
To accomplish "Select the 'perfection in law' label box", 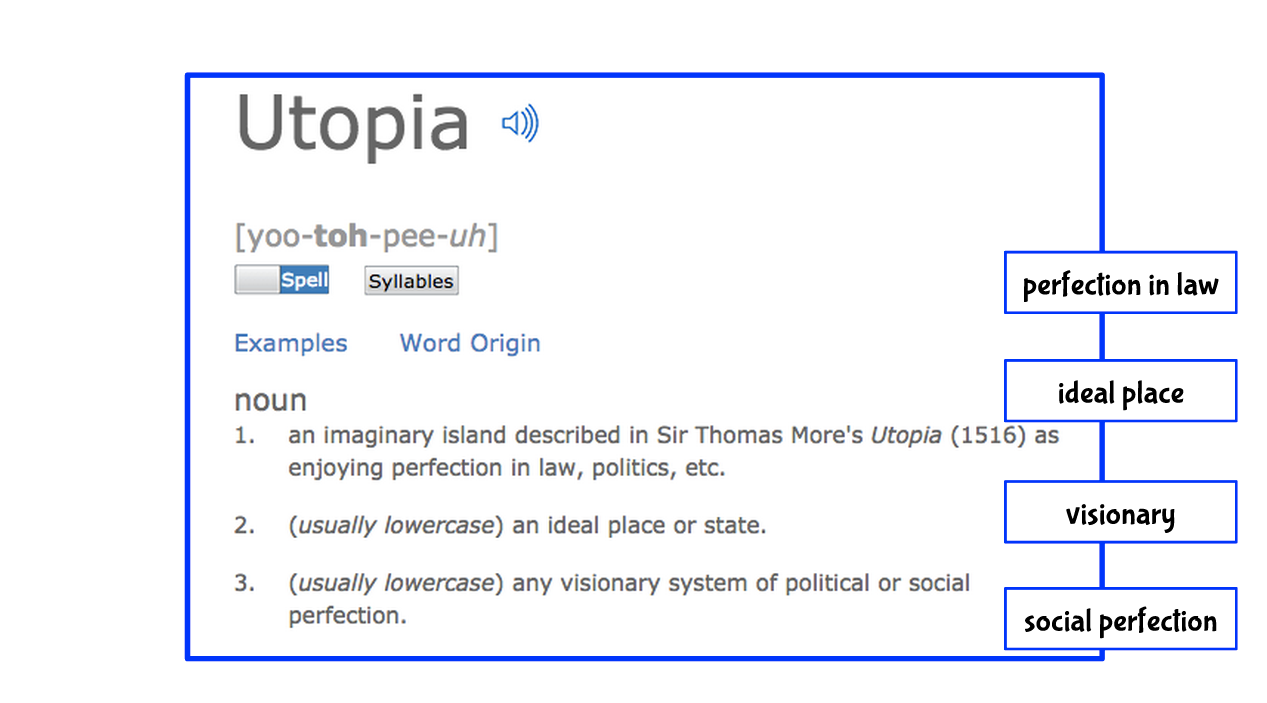I will pos(1120,283).
